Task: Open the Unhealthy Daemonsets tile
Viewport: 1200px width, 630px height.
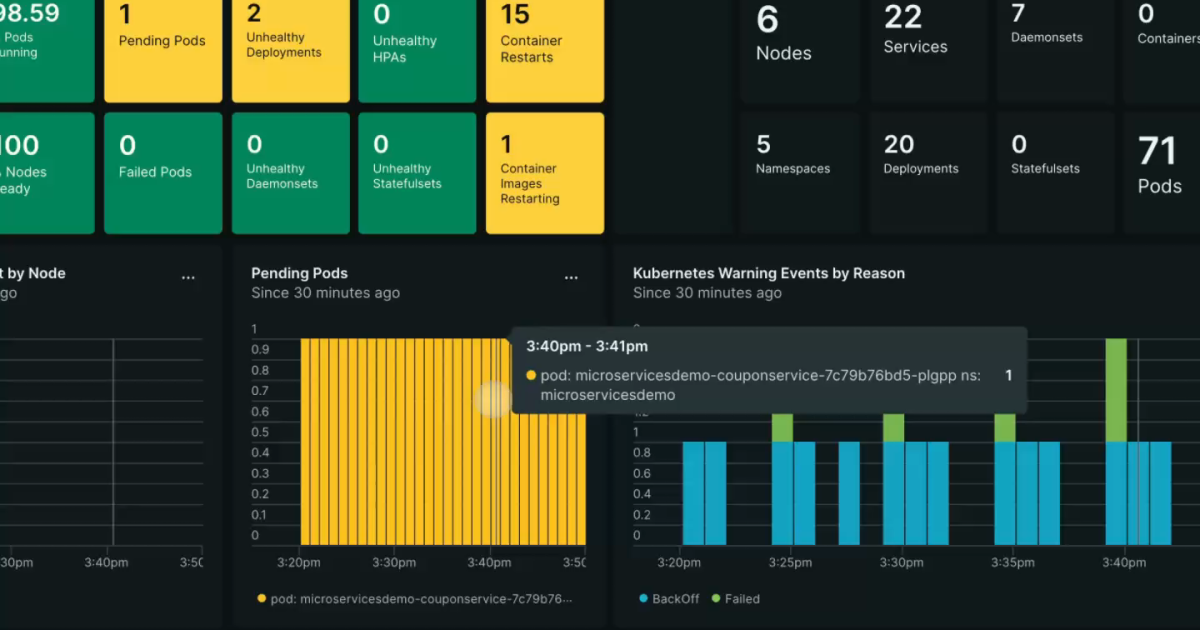Action: click(x=291, y=172)
